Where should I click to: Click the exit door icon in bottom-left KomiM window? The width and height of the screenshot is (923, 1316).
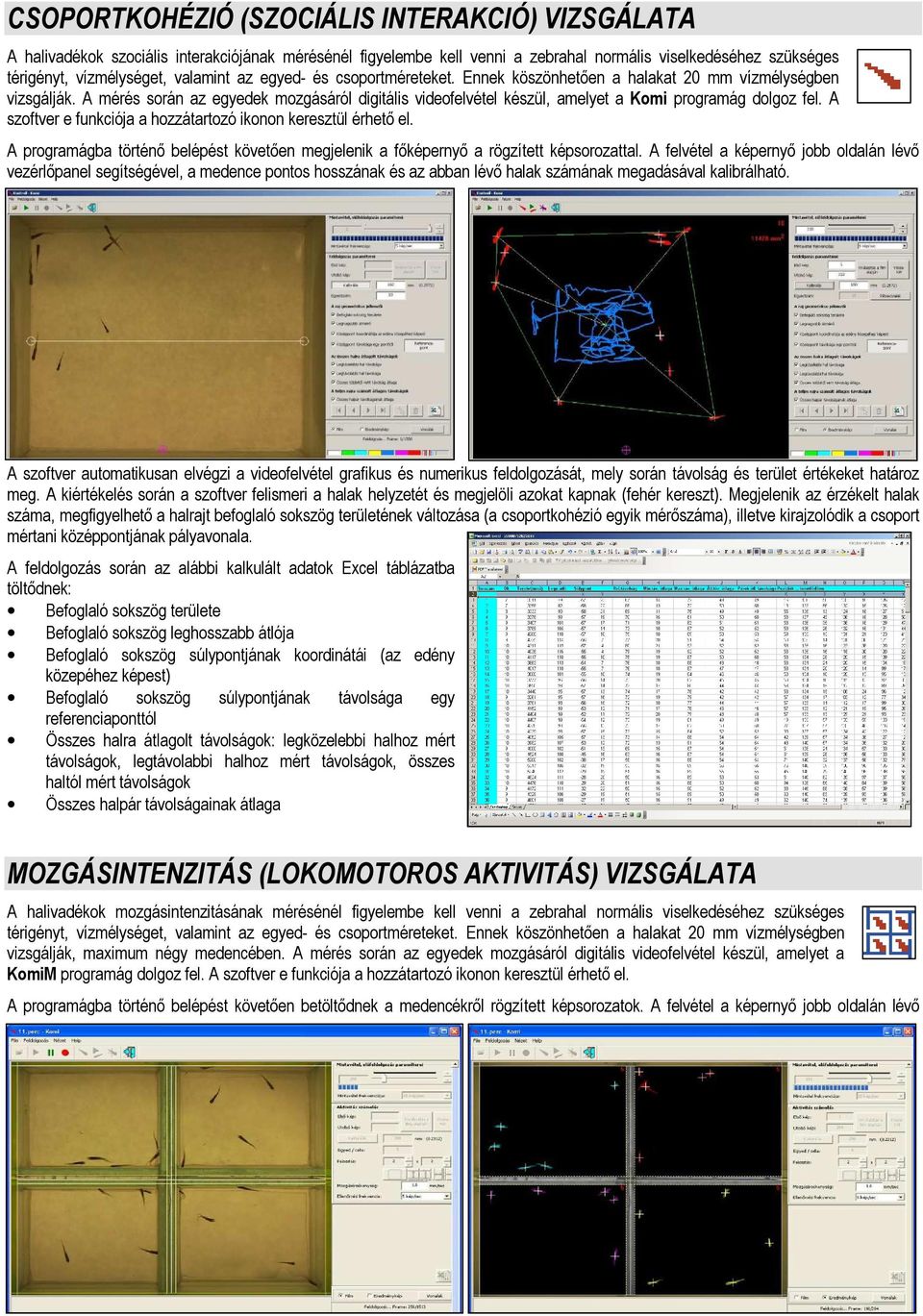click(x=130, y=1052)
